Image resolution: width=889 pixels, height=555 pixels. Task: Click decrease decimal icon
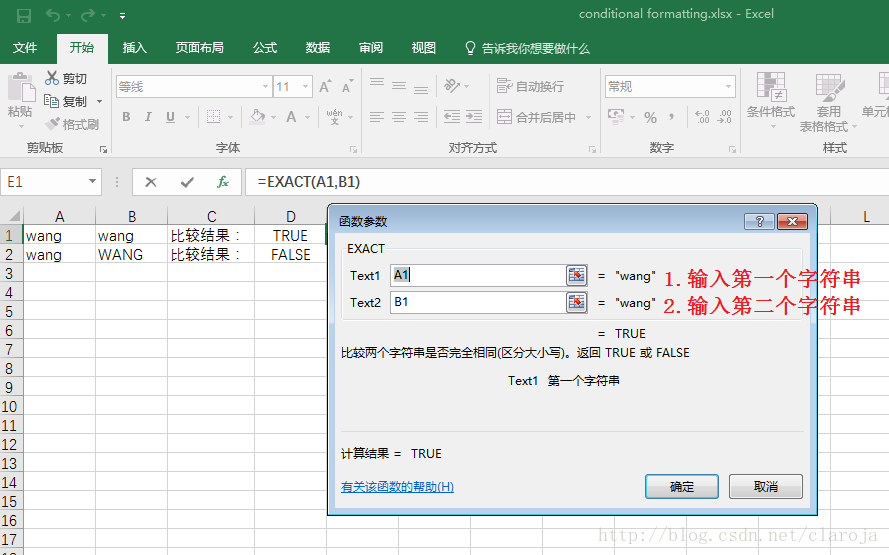pyautogui.click(x=725, y=117)
